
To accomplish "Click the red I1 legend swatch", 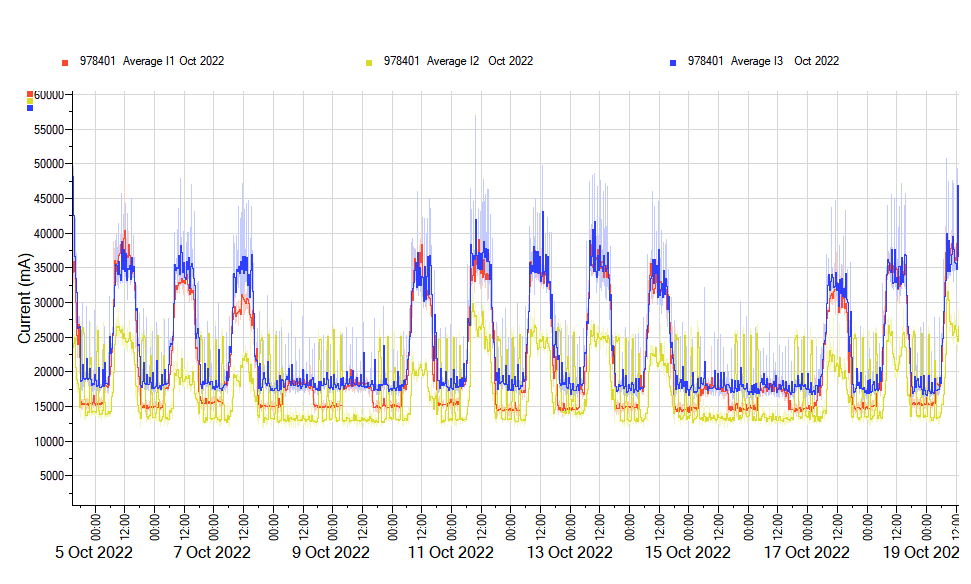I will pyautogui.click(x=65, y=63).
